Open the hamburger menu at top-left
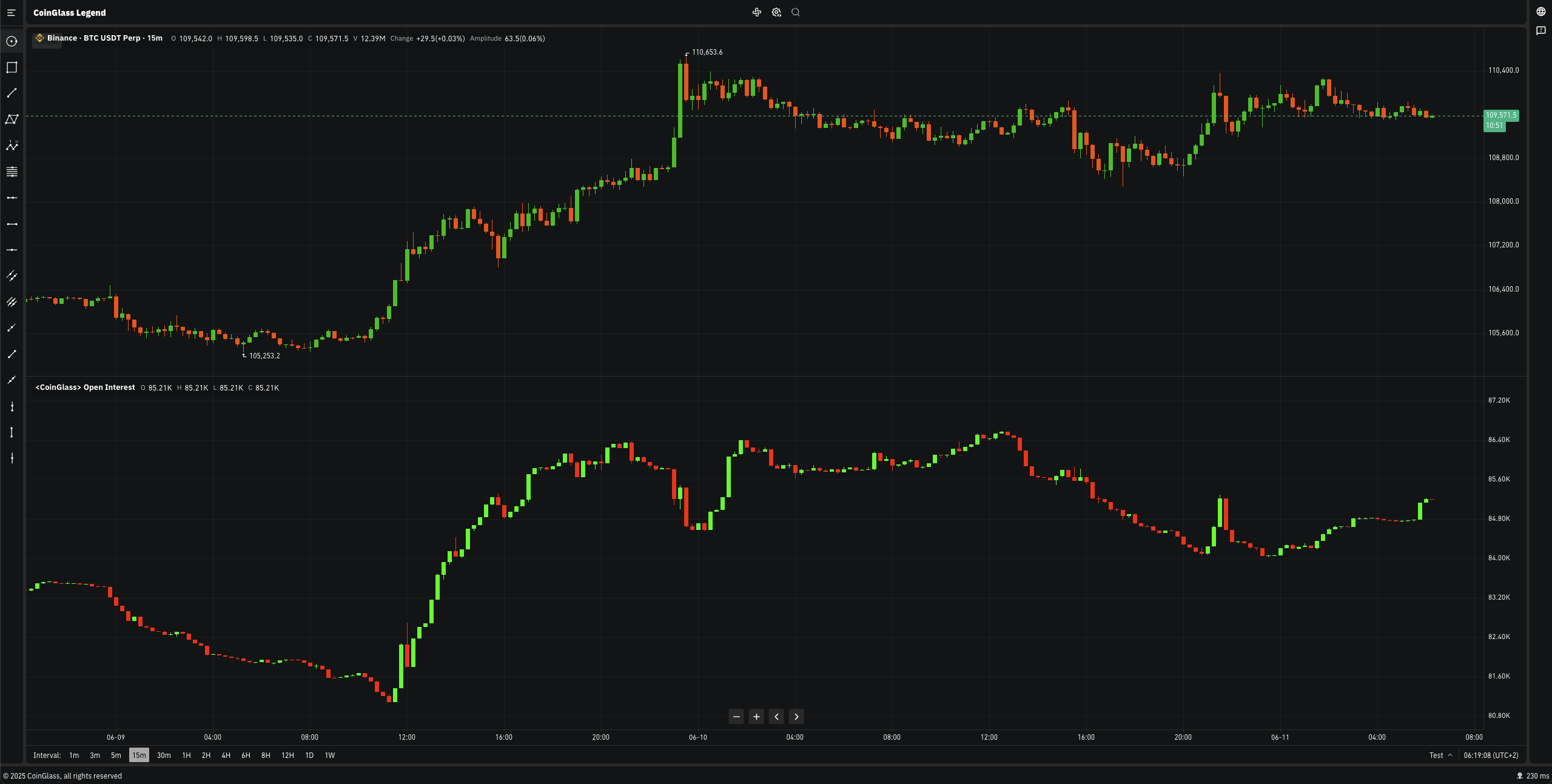1552x784 pixels. (x=11, y=13)
